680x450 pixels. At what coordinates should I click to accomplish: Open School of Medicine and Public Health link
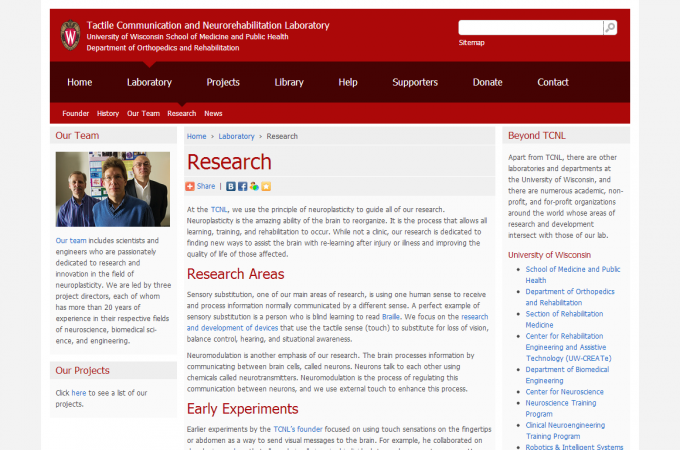pyautogui.click(x=573, y=275)
